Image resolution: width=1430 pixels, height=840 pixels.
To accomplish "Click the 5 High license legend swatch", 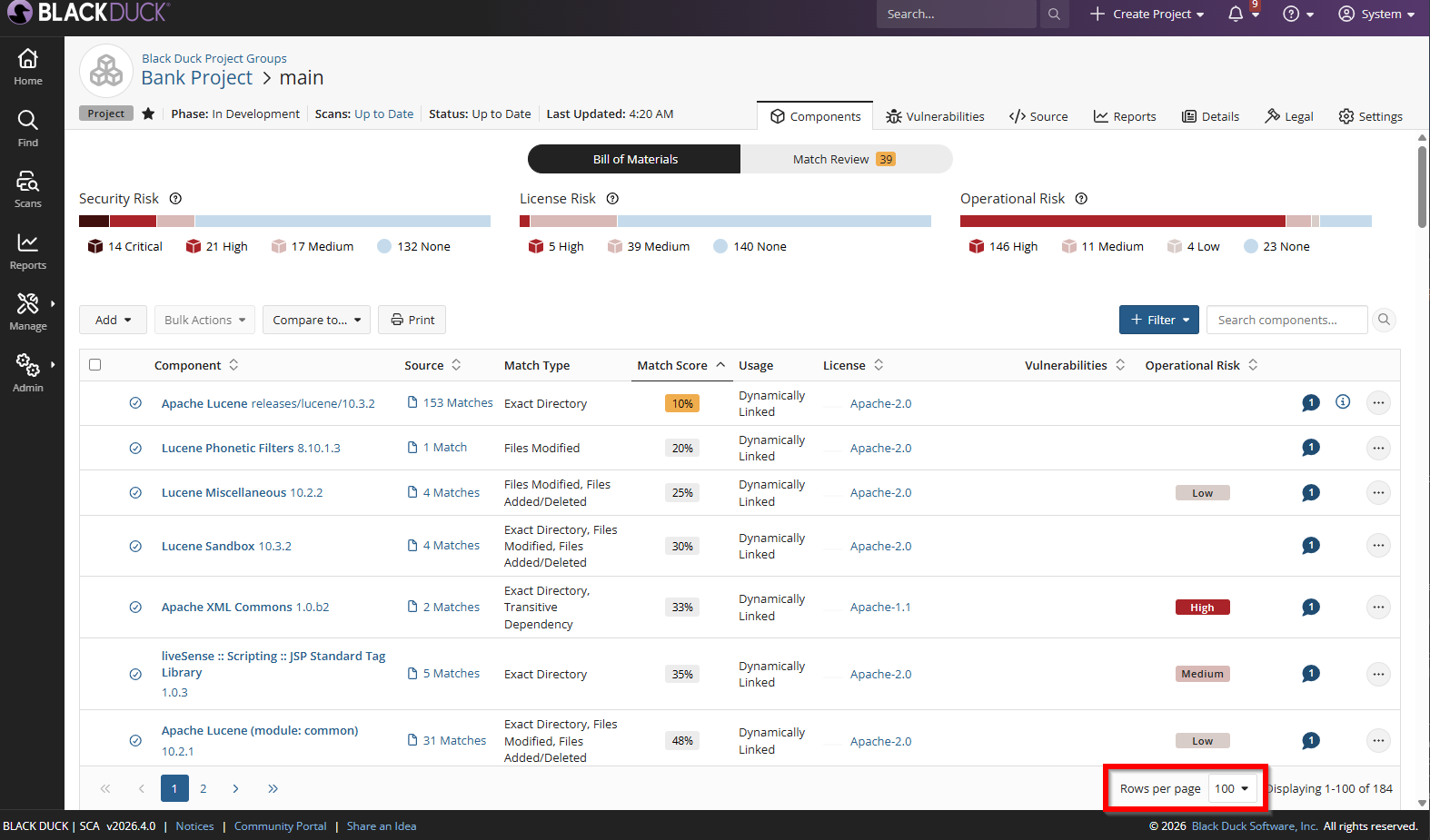I will [536, 246].
